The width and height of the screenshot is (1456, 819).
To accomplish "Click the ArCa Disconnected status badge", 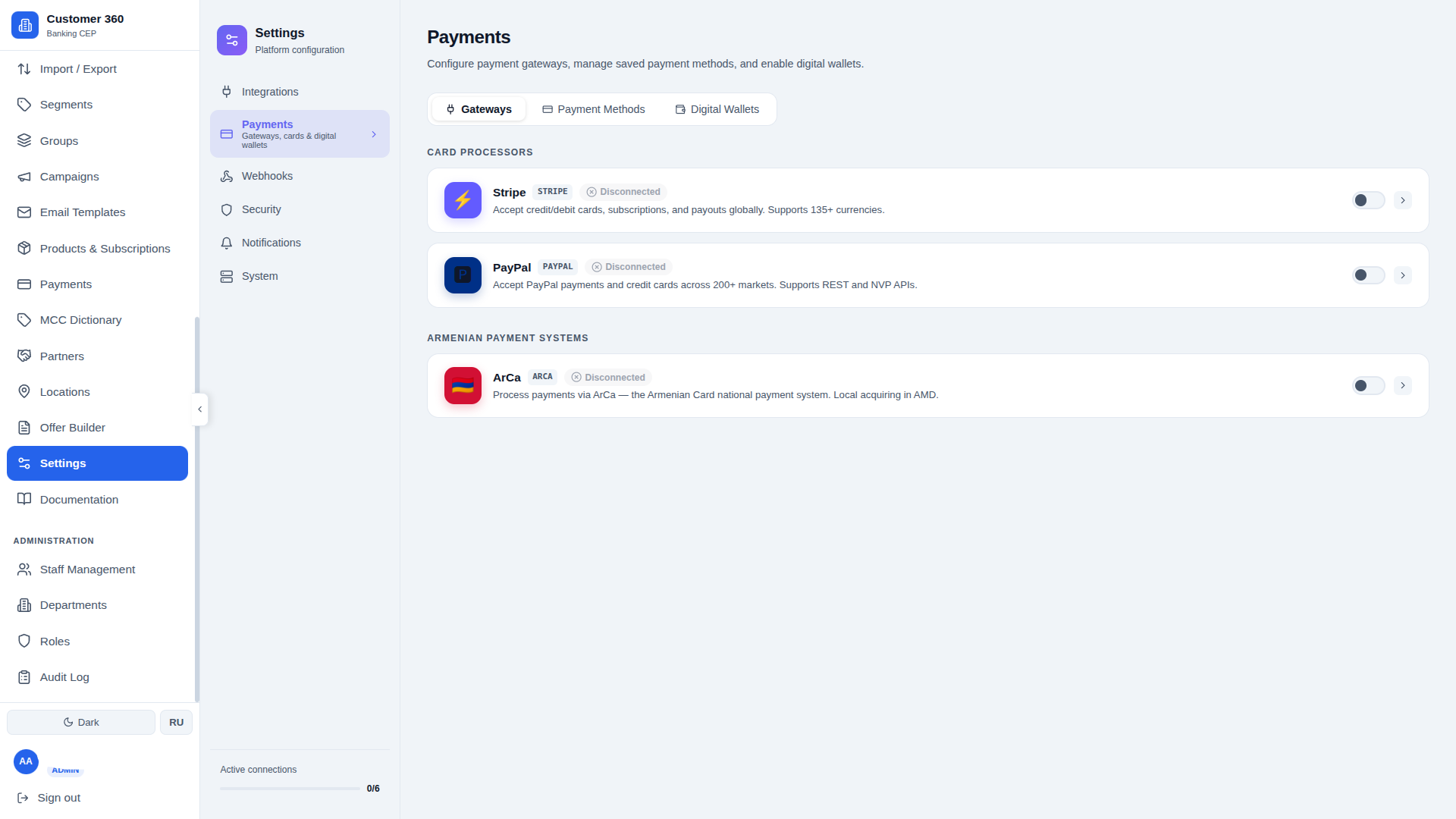I will [608, 378].
